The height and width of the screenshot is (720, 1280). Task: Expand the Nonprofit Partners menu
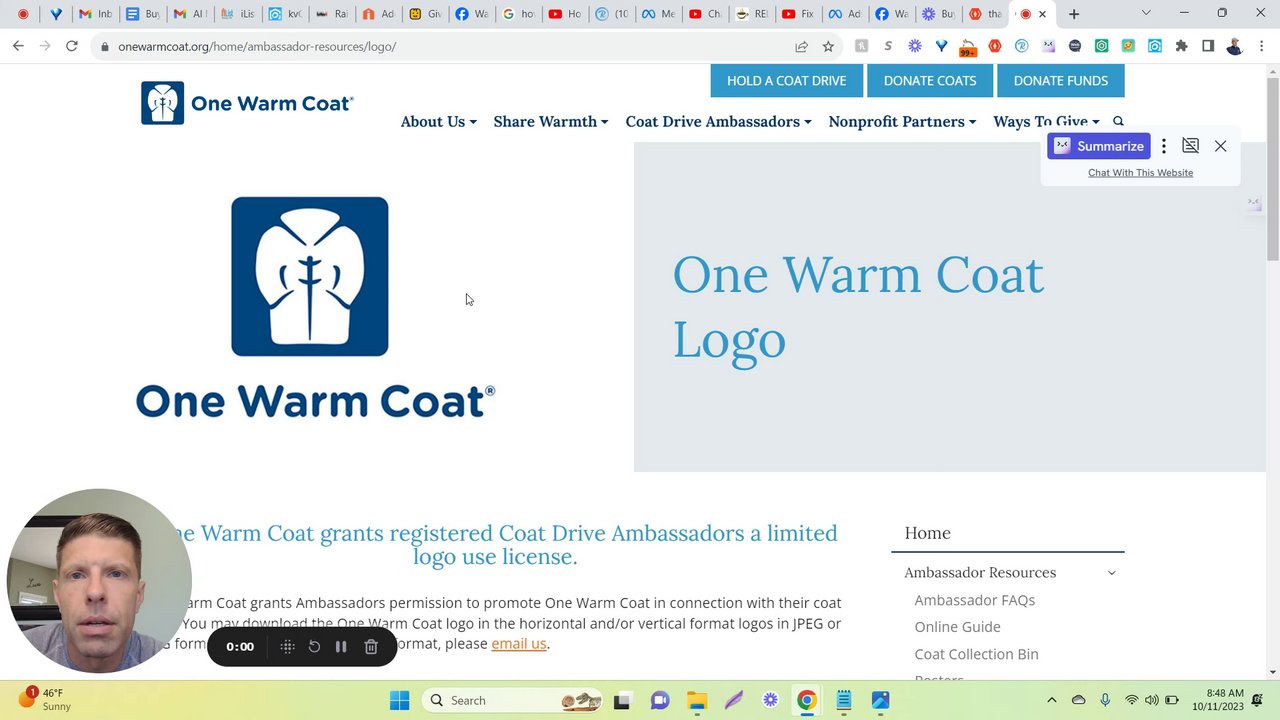(x=902, y=121)
